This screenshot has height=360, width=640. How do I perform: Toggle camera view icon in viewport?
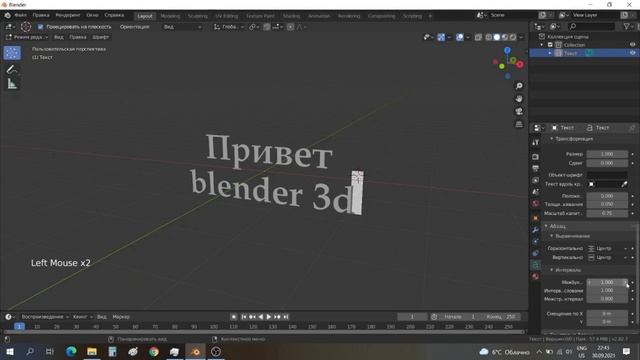coord(519,111)
